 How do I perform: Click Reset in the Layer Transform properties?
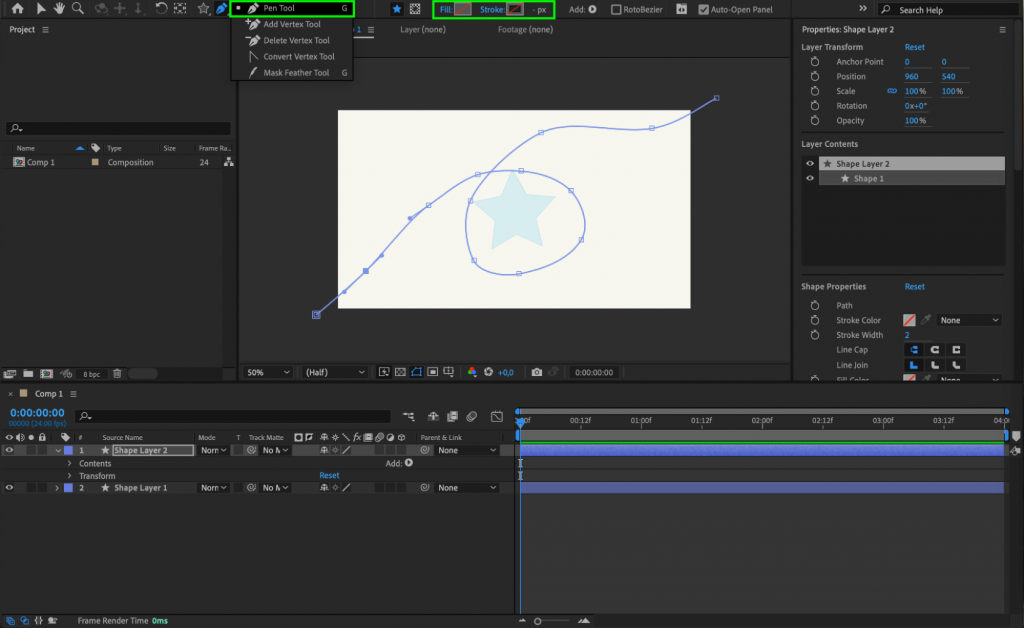coord(914,47)
